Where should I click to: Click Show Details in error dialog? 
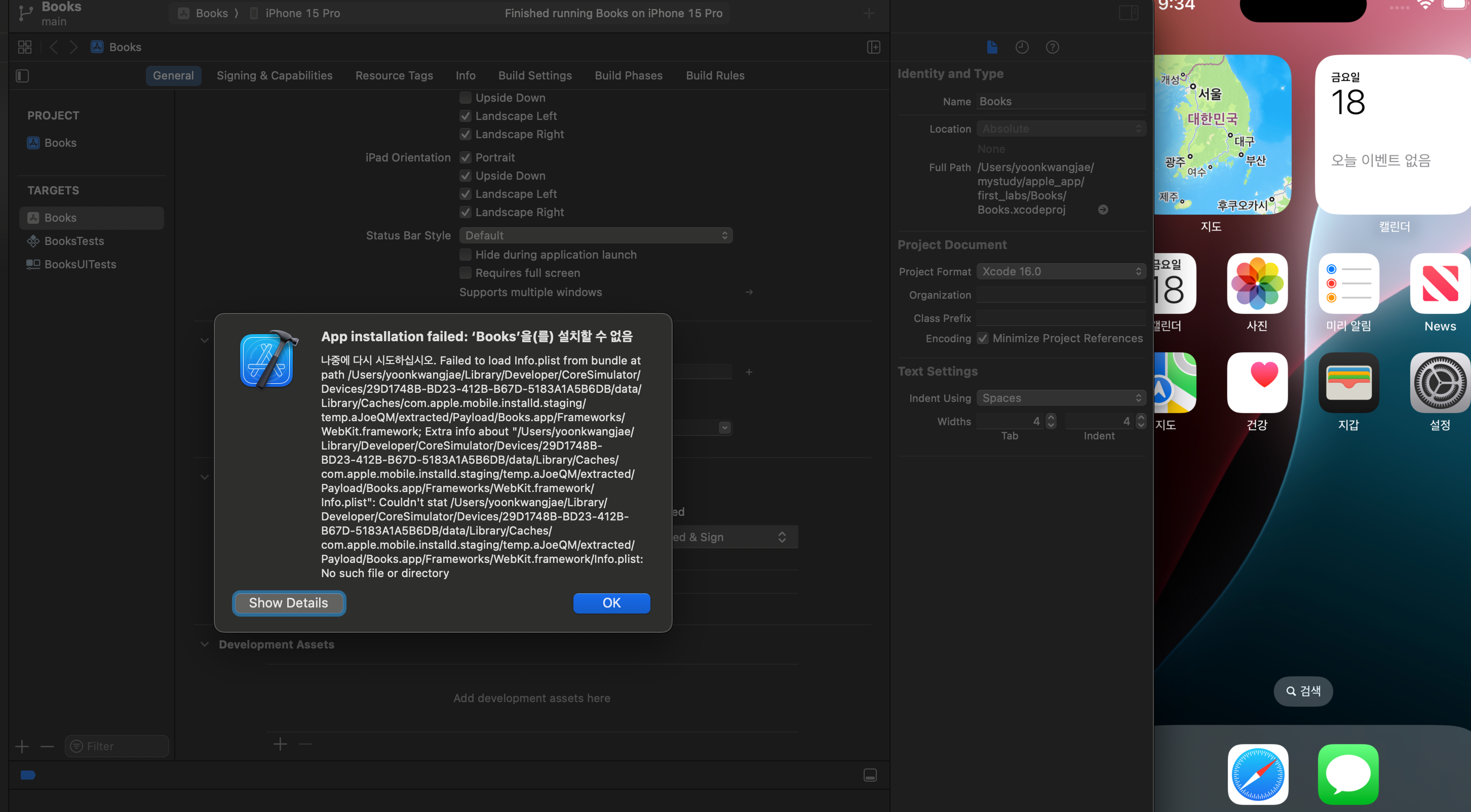288,602
